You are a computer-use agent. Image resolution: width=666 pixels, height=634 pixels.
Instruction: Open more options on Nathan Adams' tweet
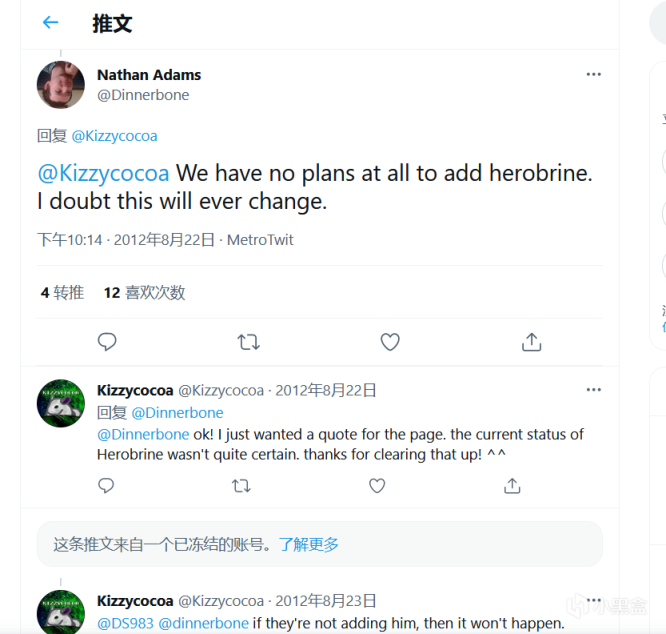click(594, 75)
